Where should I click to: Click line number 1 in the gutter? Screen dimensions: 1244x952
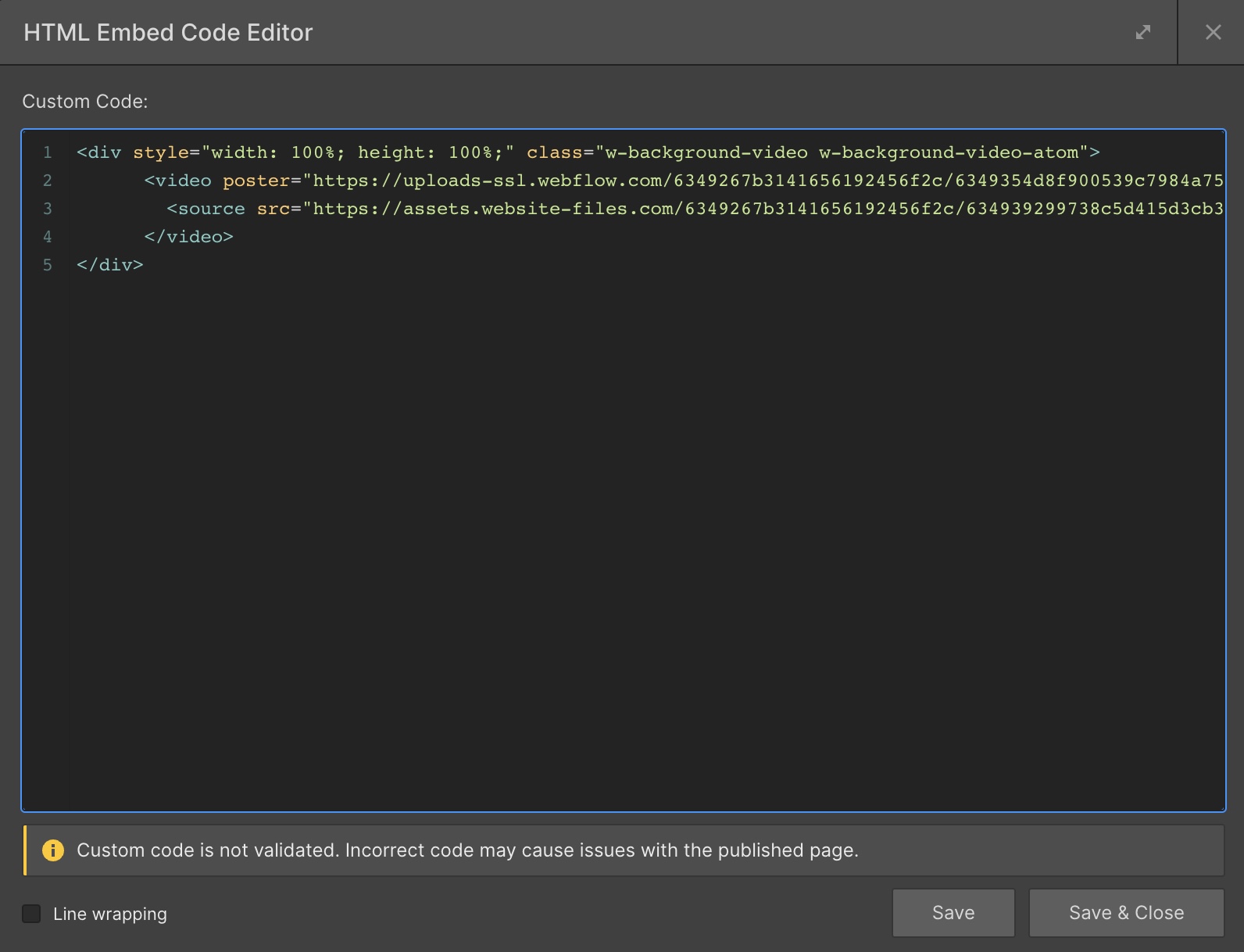48,152
